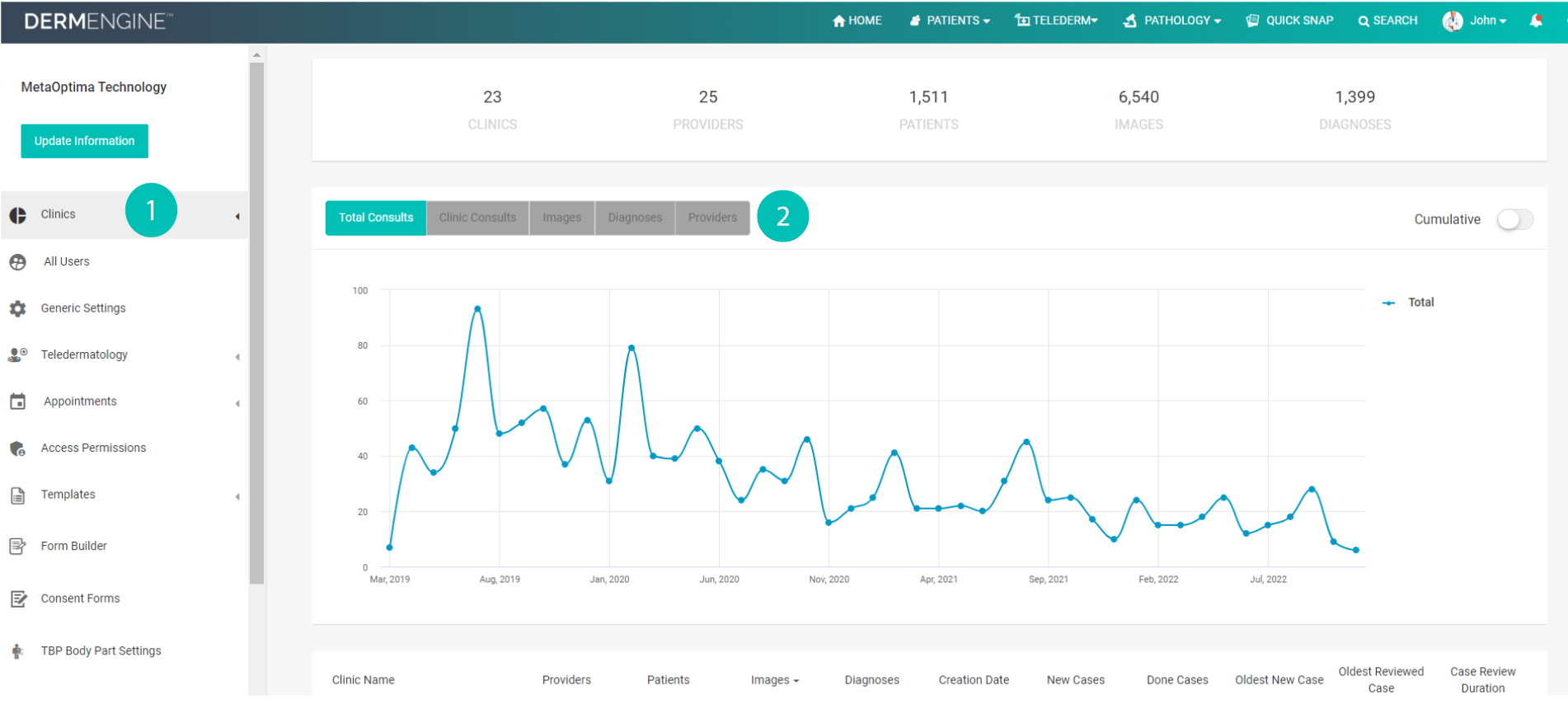Viewport: 1568px width, 709px height.
Task: Open the Pathology dropdown menu
Action: click(x=1171, y=21)
